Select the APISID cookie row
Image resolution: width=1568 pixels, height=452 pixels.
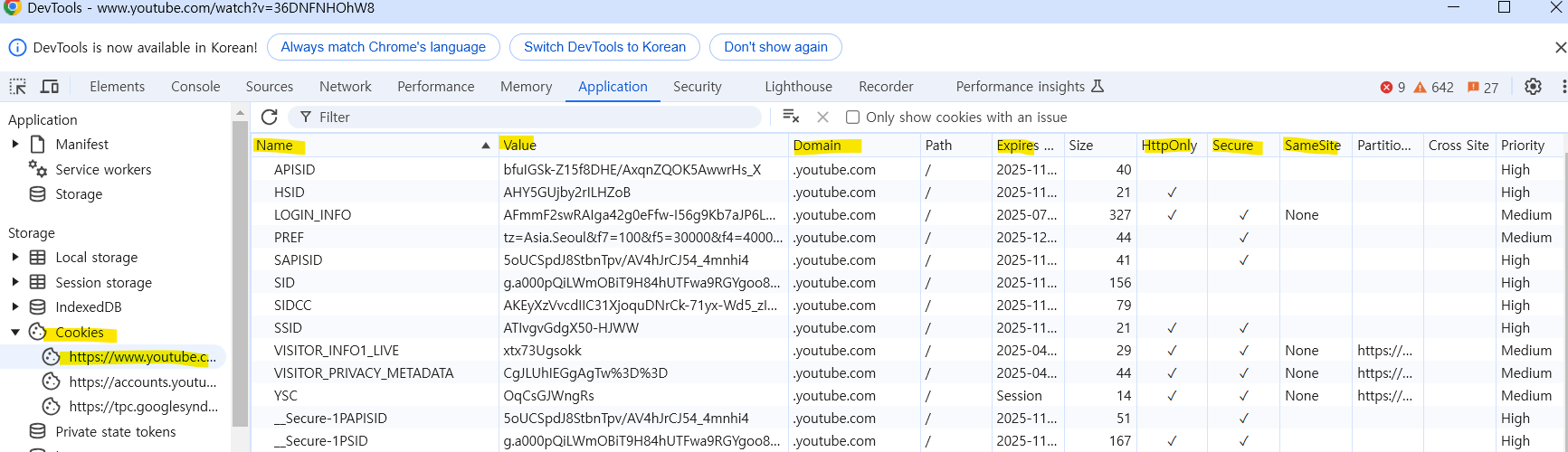coord(908,169)
